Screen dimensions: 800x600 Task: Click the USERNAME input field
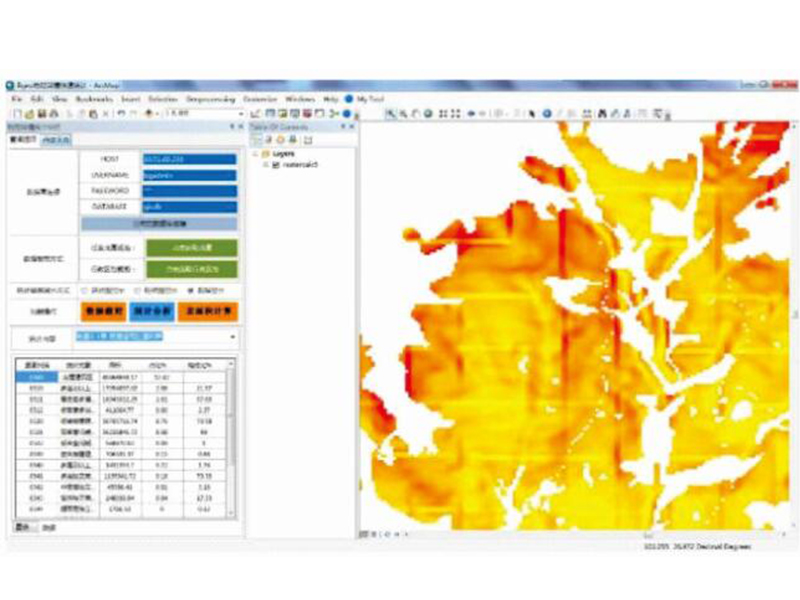(189, 175)
